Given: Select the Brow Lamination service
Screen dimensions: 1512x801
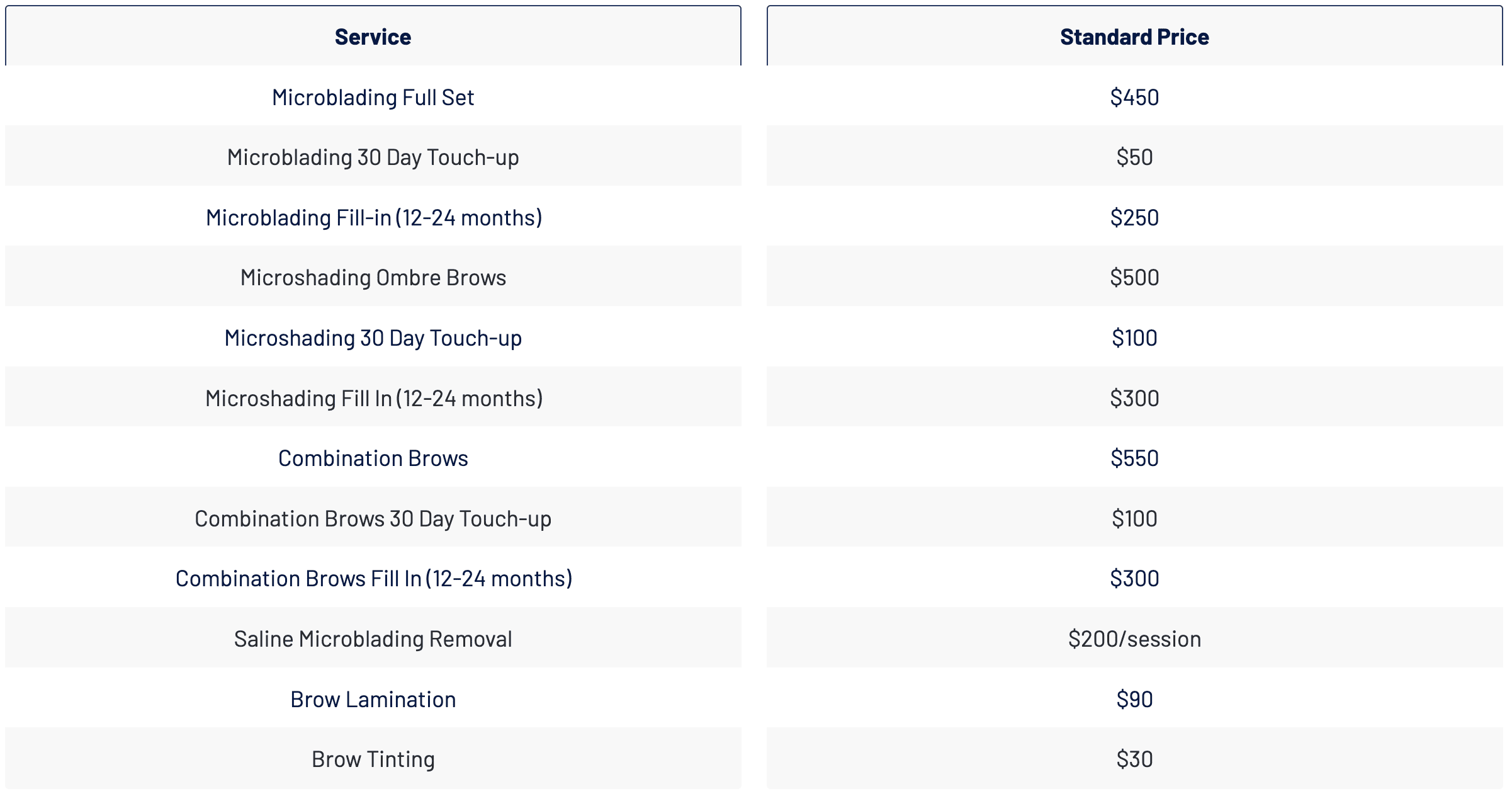Looking at the screenshot, I should coord(373,700).
